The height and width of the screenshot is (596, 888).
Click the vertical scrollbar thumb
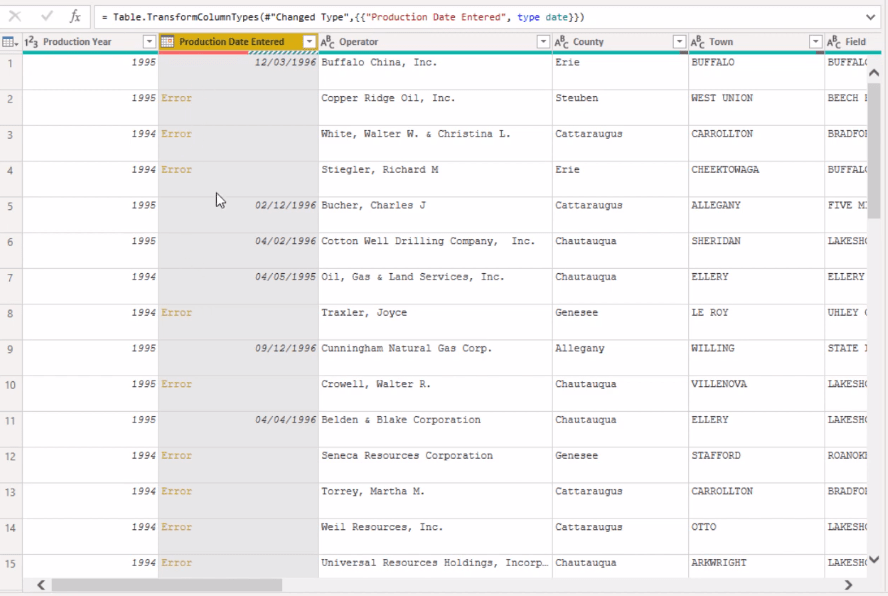click(x=874, y=151)
